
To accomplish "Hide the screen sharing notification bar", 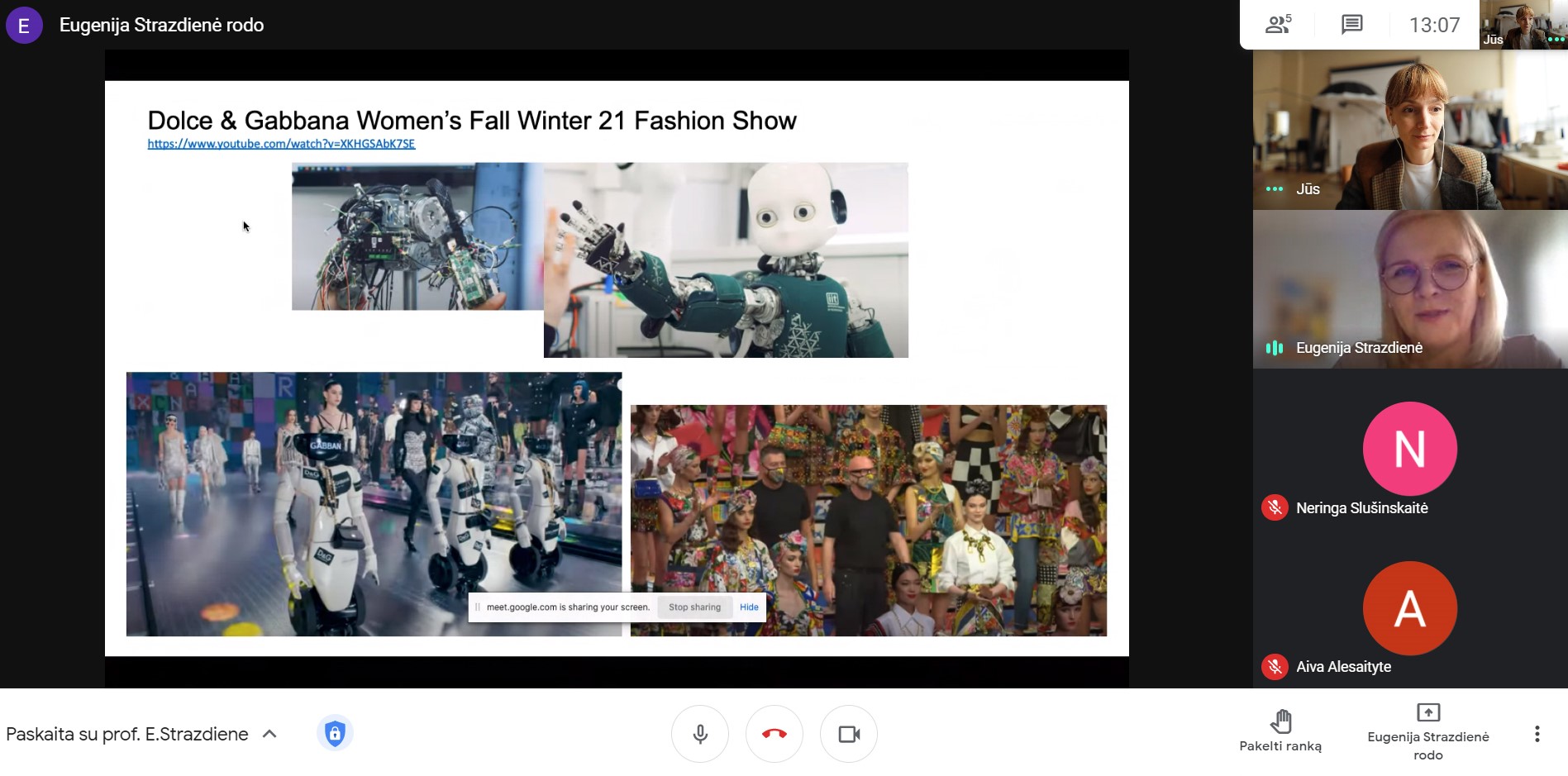I will click(749, 607).
